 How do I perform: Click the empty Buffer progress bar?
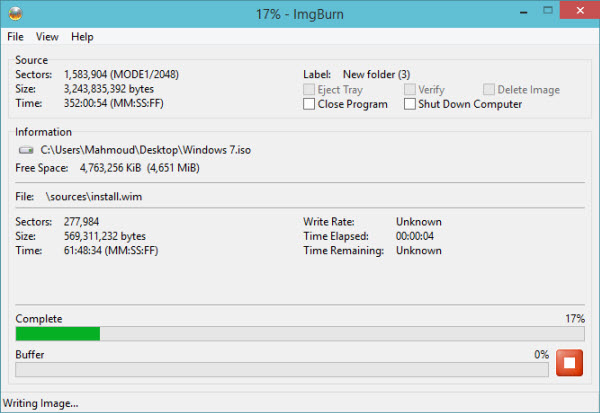[x=282, y=369]
